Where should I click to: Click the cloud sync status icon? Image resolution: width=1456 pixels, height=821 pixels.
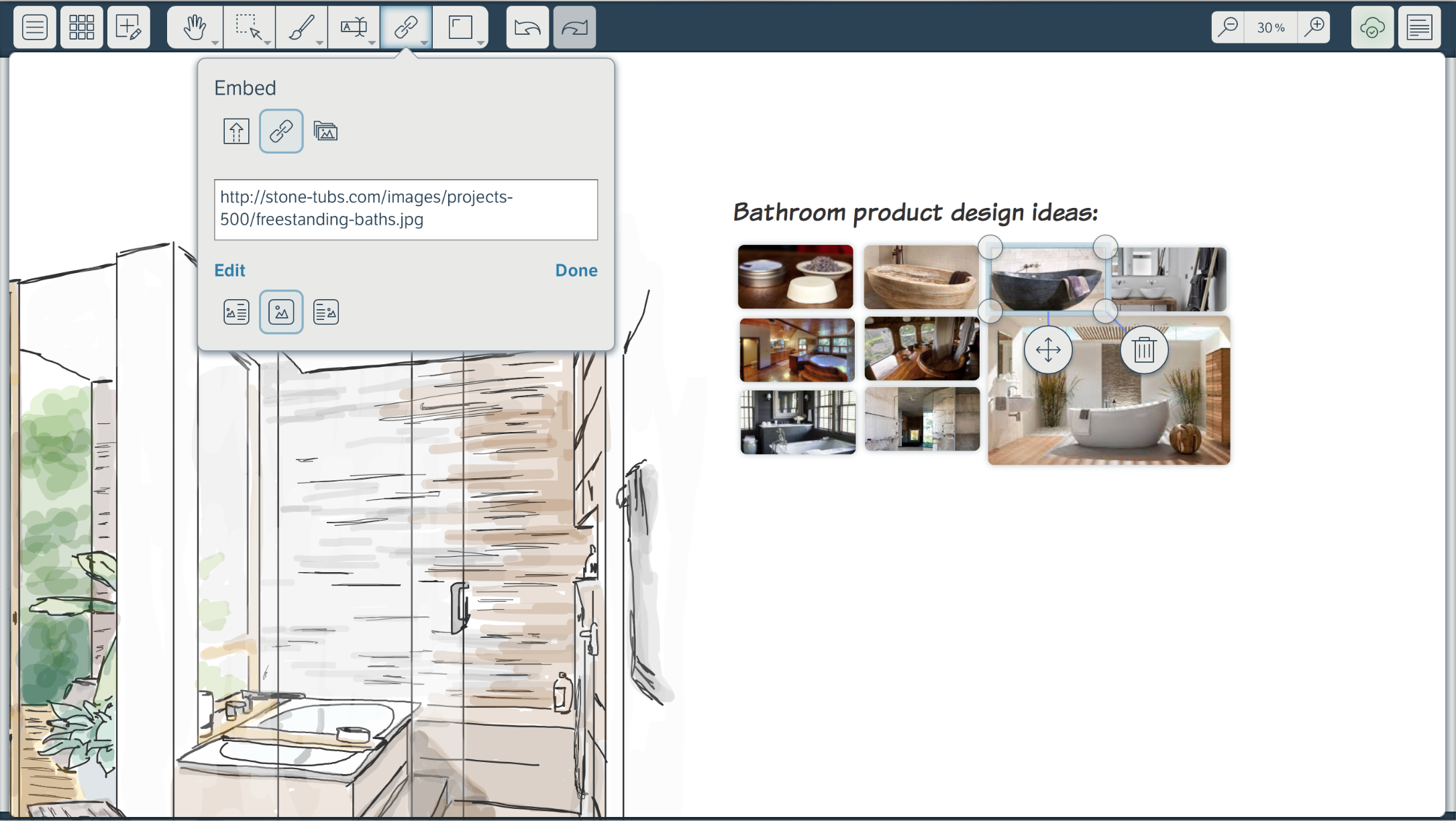coord(1372,28)
